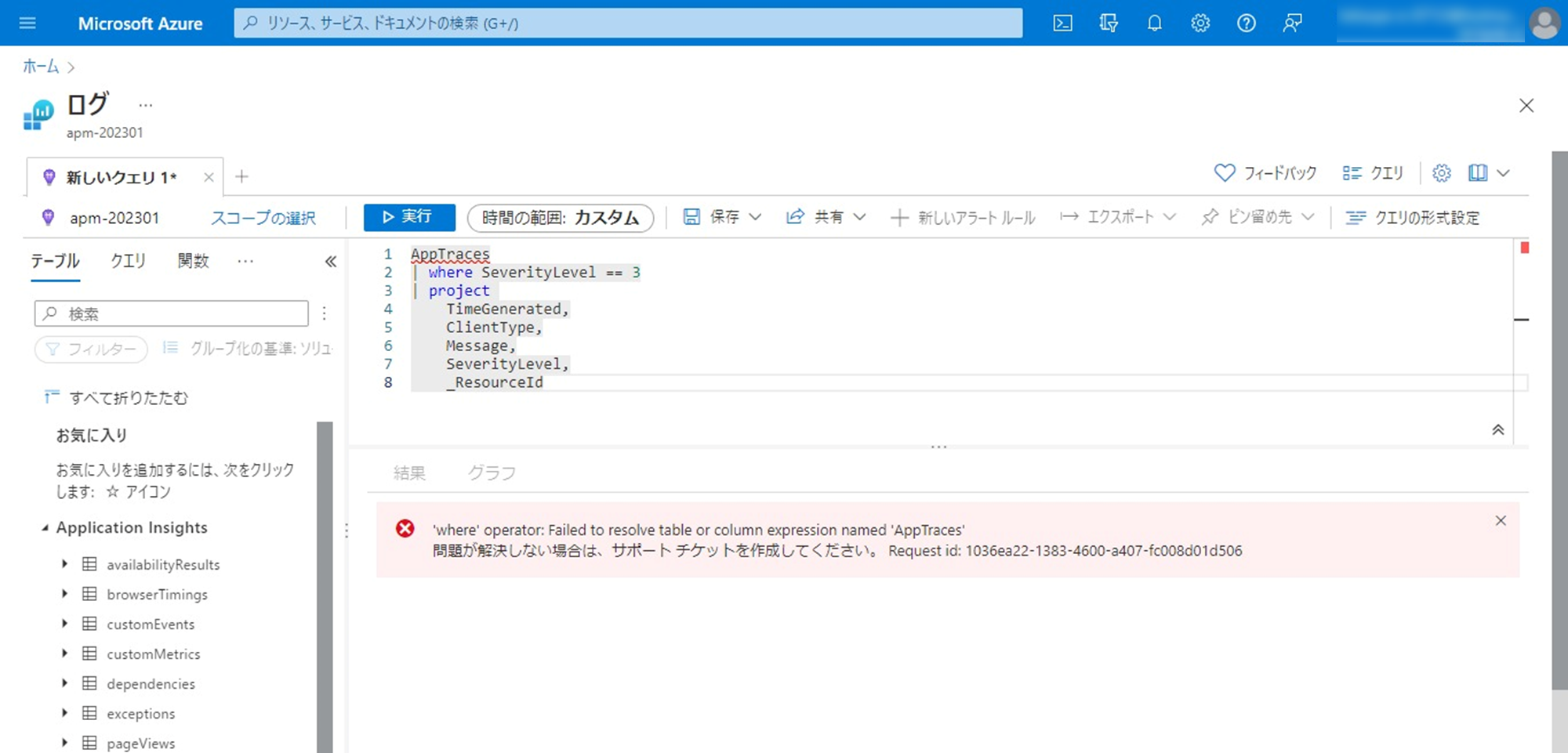This screenshot has height=753, width=1568.
Task: Switch to the グラフ tab
Action: pyautogui.click(x=492, y=472)
